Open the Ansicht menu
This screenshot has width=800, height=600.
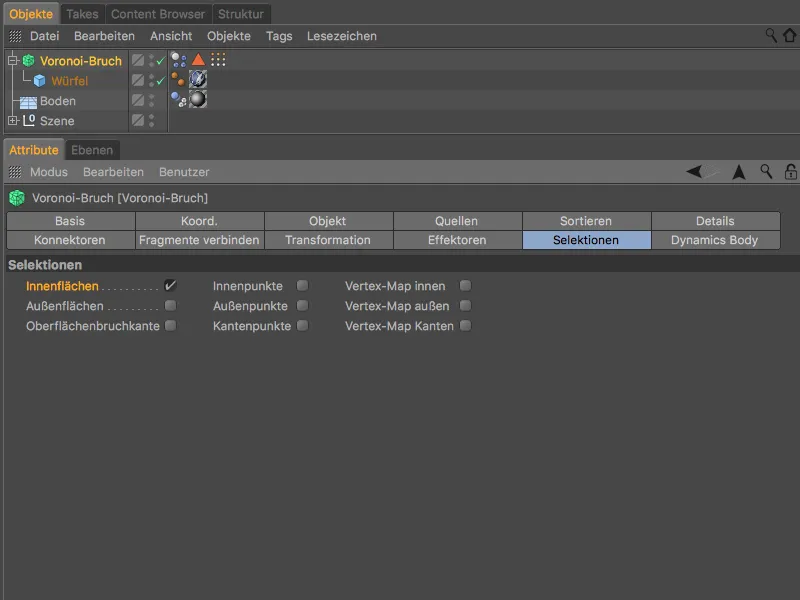pos(171,36)
